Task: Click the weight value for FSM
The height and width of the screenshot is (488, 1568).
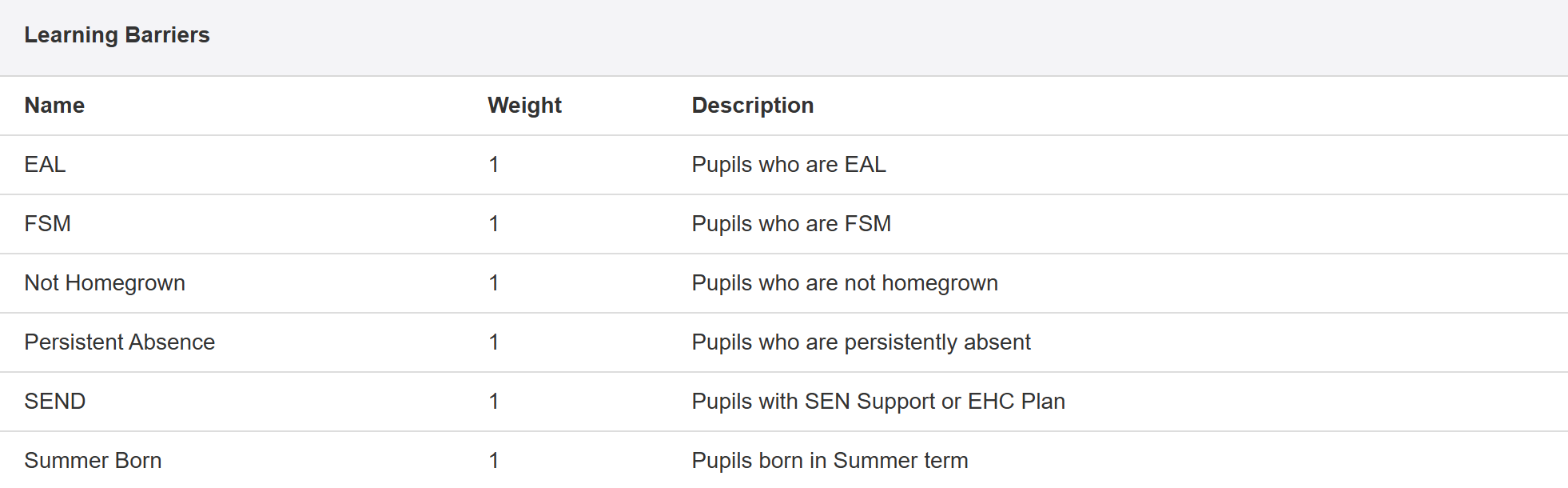Action: (x=494, y=224)
